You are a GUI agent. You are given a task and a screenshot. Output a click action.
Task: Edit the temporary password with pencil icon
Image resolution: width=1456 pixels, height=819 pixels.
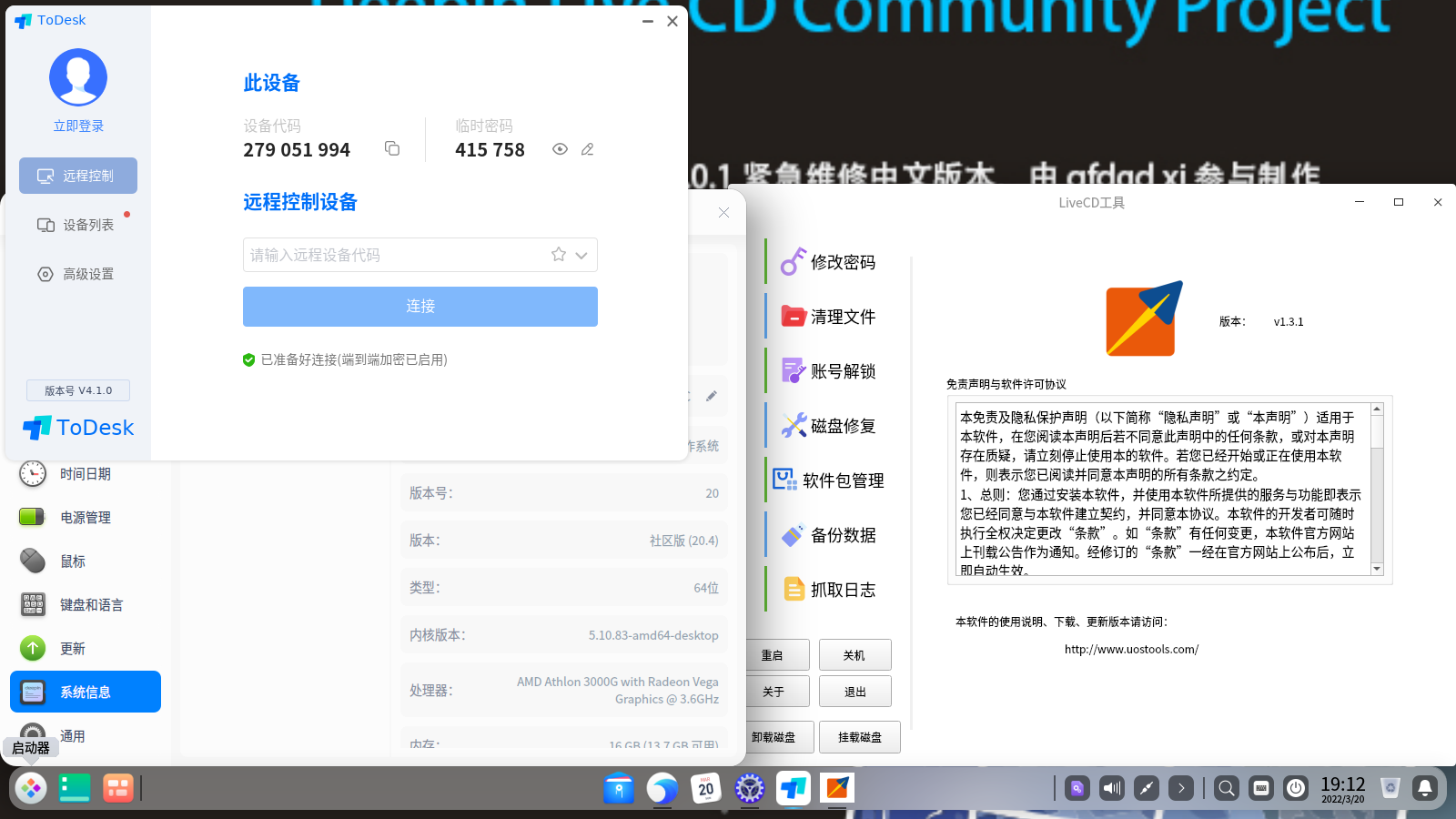point(587,149)
